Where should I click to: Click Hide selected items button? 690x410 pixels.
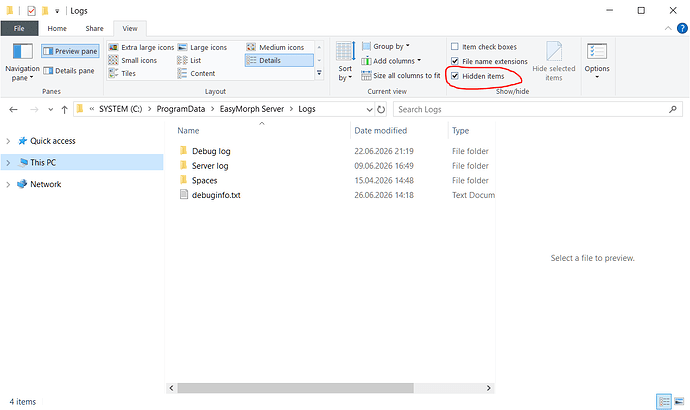pyautogui.click(x=554, y=62)
